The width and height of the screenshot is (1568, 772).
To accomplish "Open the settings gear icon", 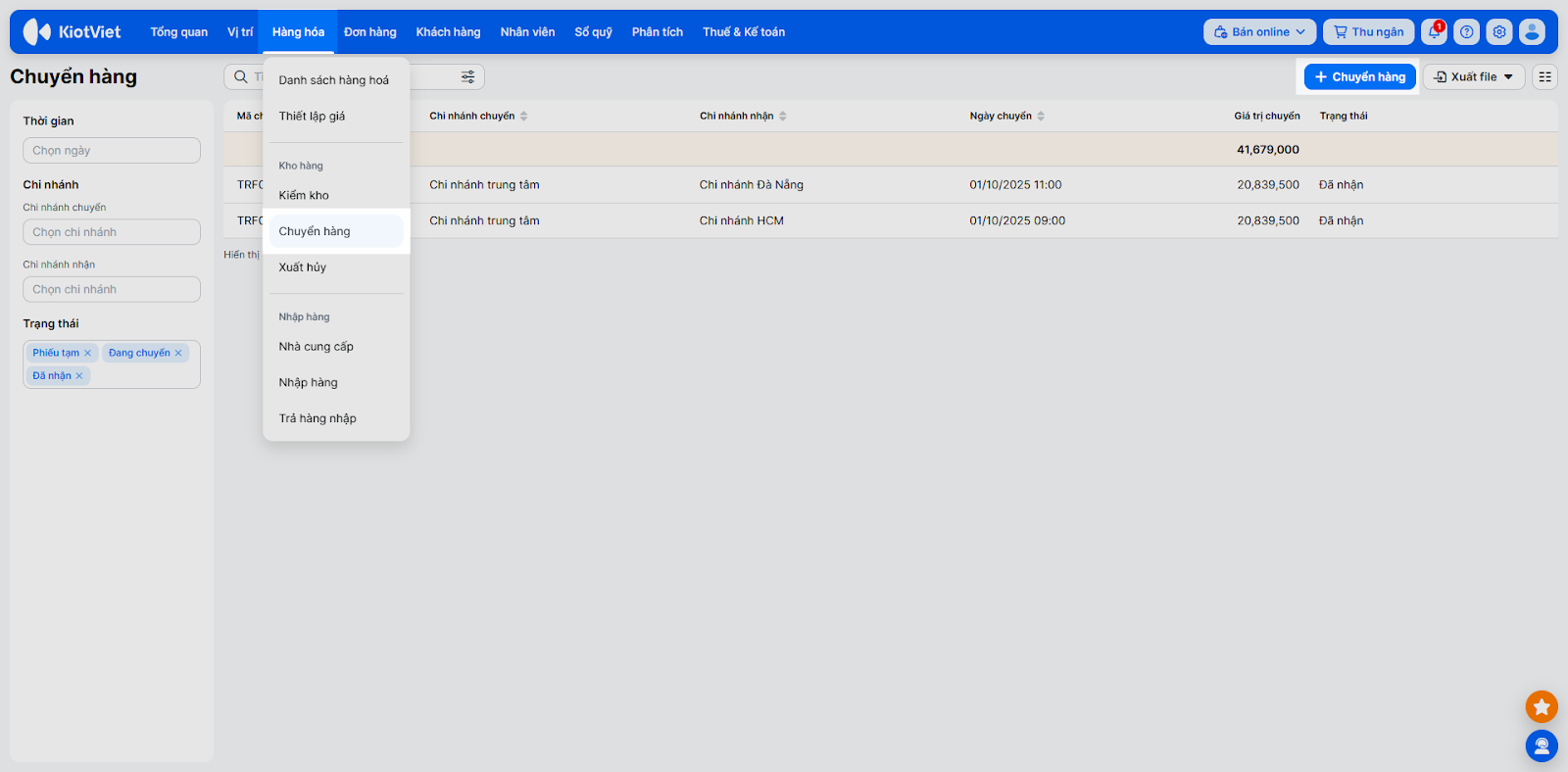I will [1499, 32].
